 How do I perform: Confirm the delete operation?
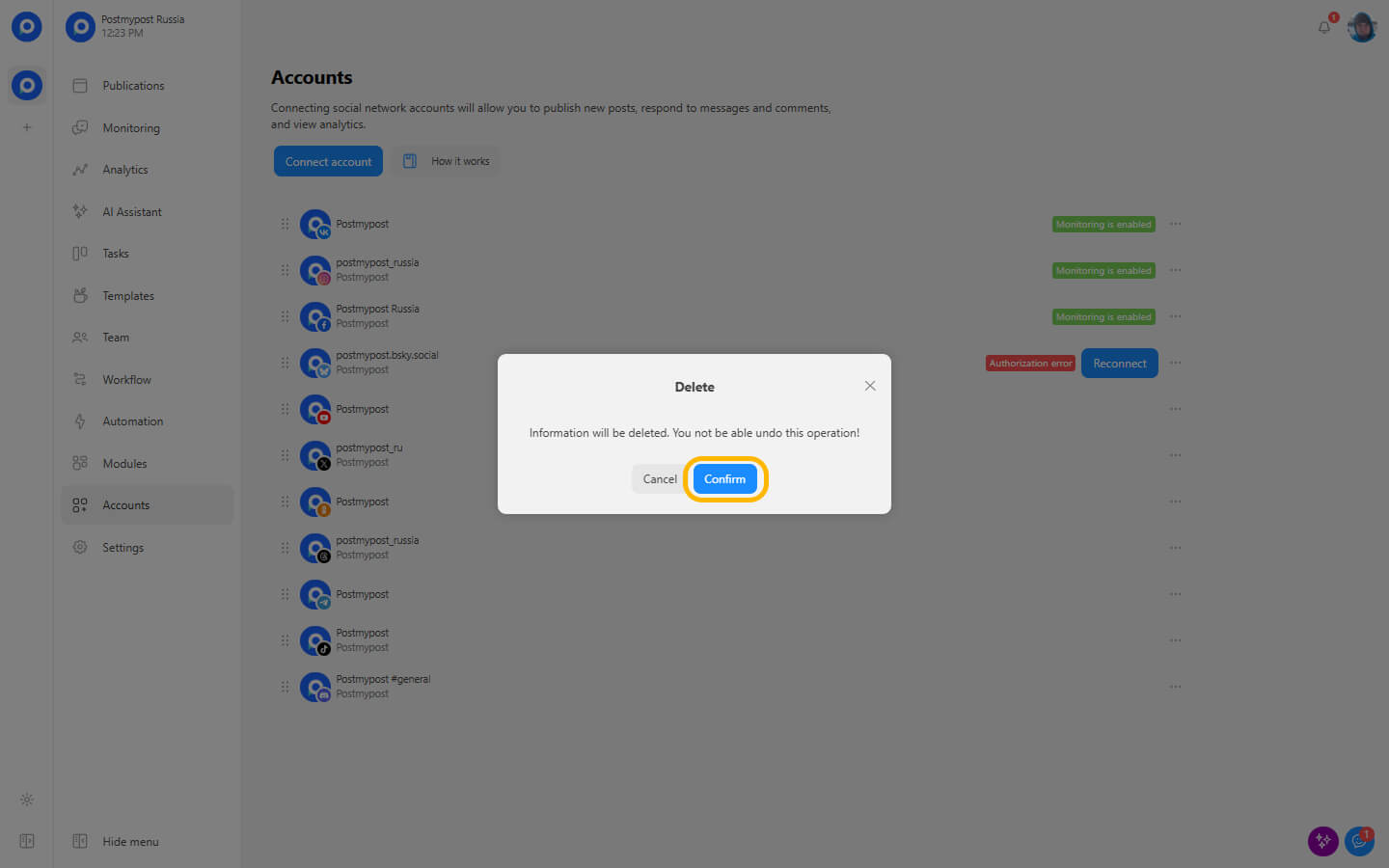coord(724,479)
